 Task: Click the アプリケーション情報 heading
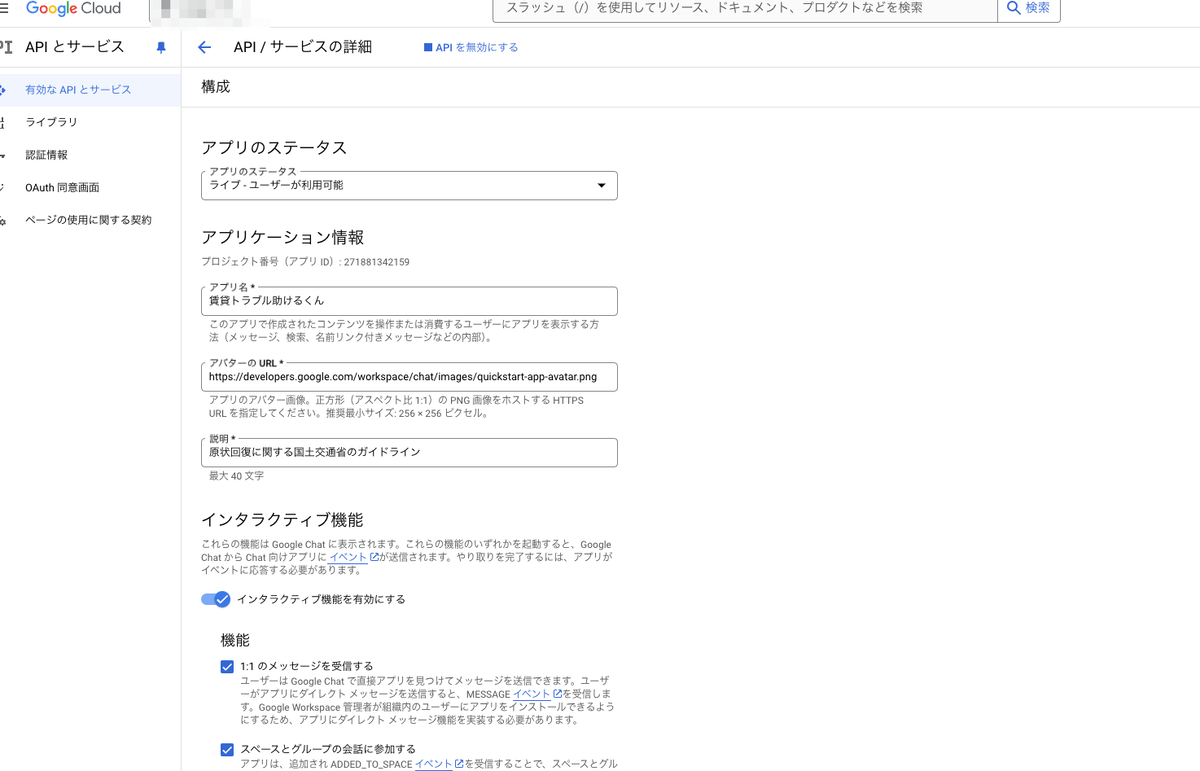pyautogui.click(x=282, y=237)
